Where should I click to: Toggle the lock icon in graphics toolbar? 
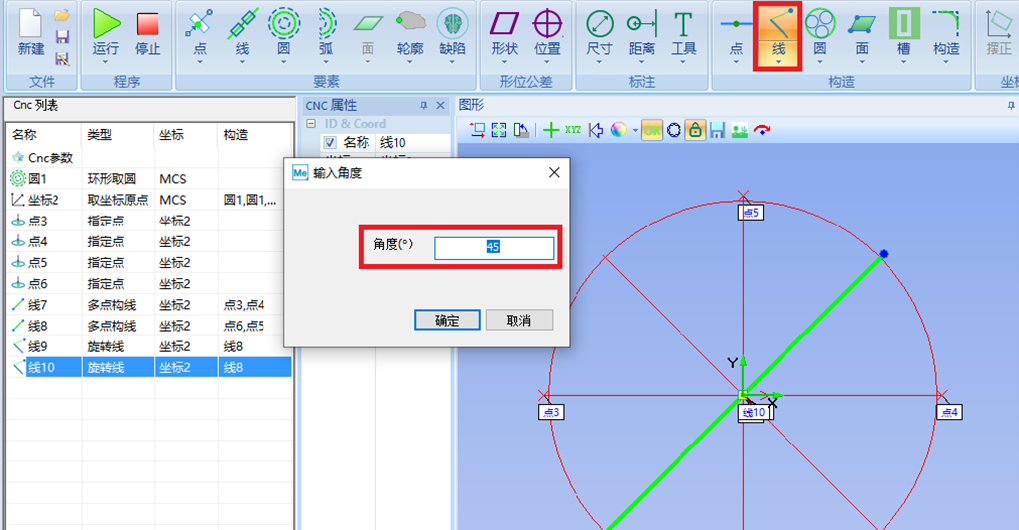tap(695, 130)
